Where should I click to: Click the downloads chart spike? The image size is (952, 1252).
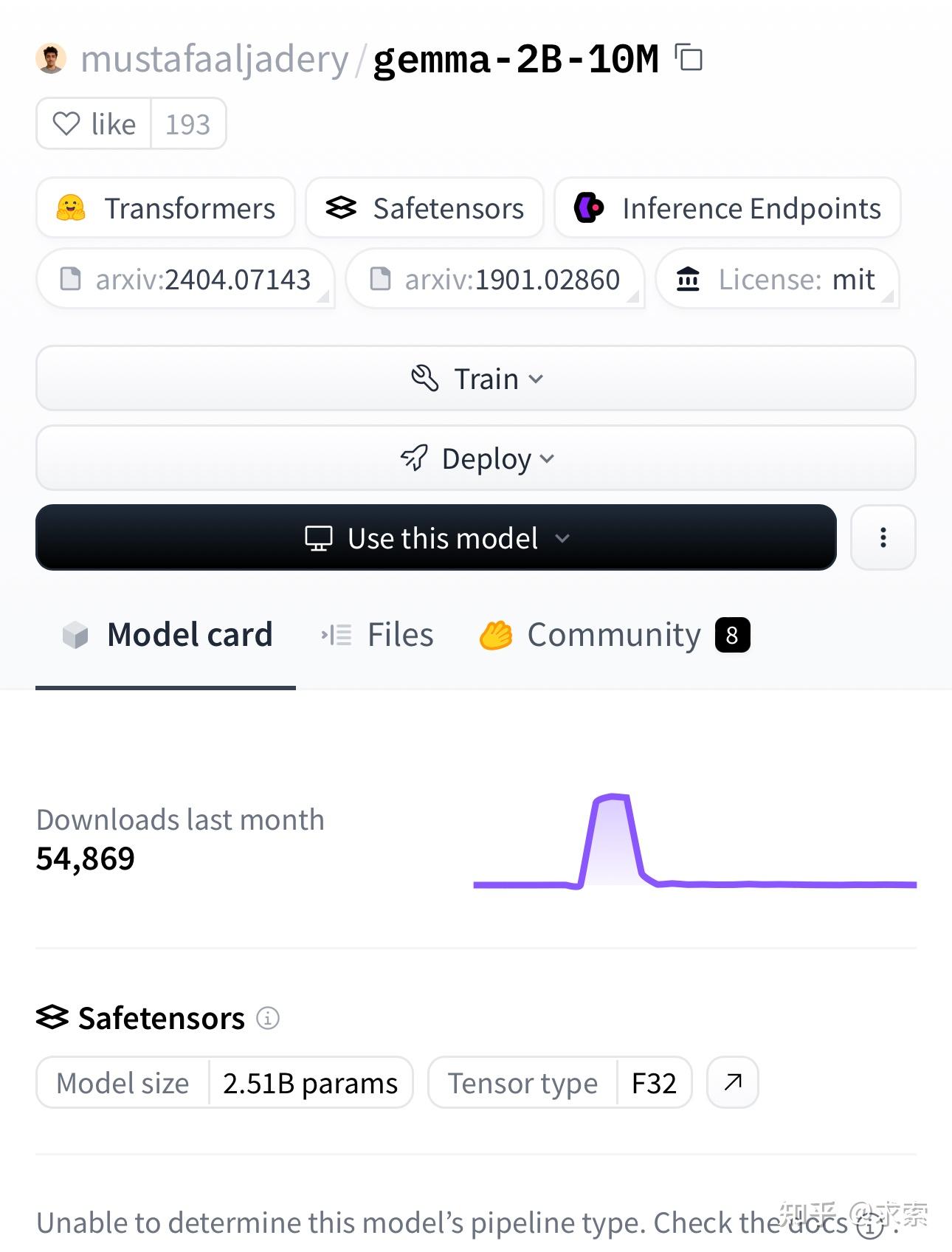click(x=612, y=834)
